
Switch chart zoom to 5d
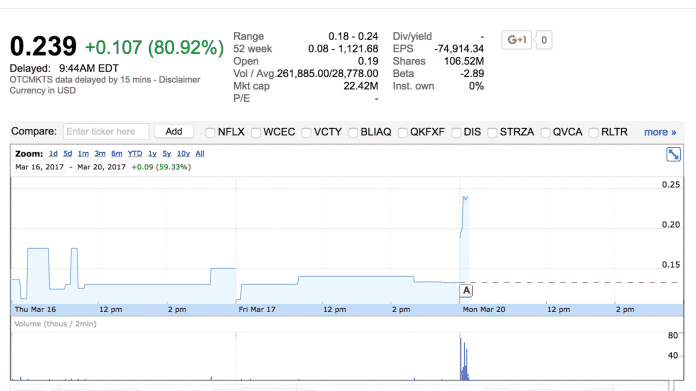click(x=67, y=154)
